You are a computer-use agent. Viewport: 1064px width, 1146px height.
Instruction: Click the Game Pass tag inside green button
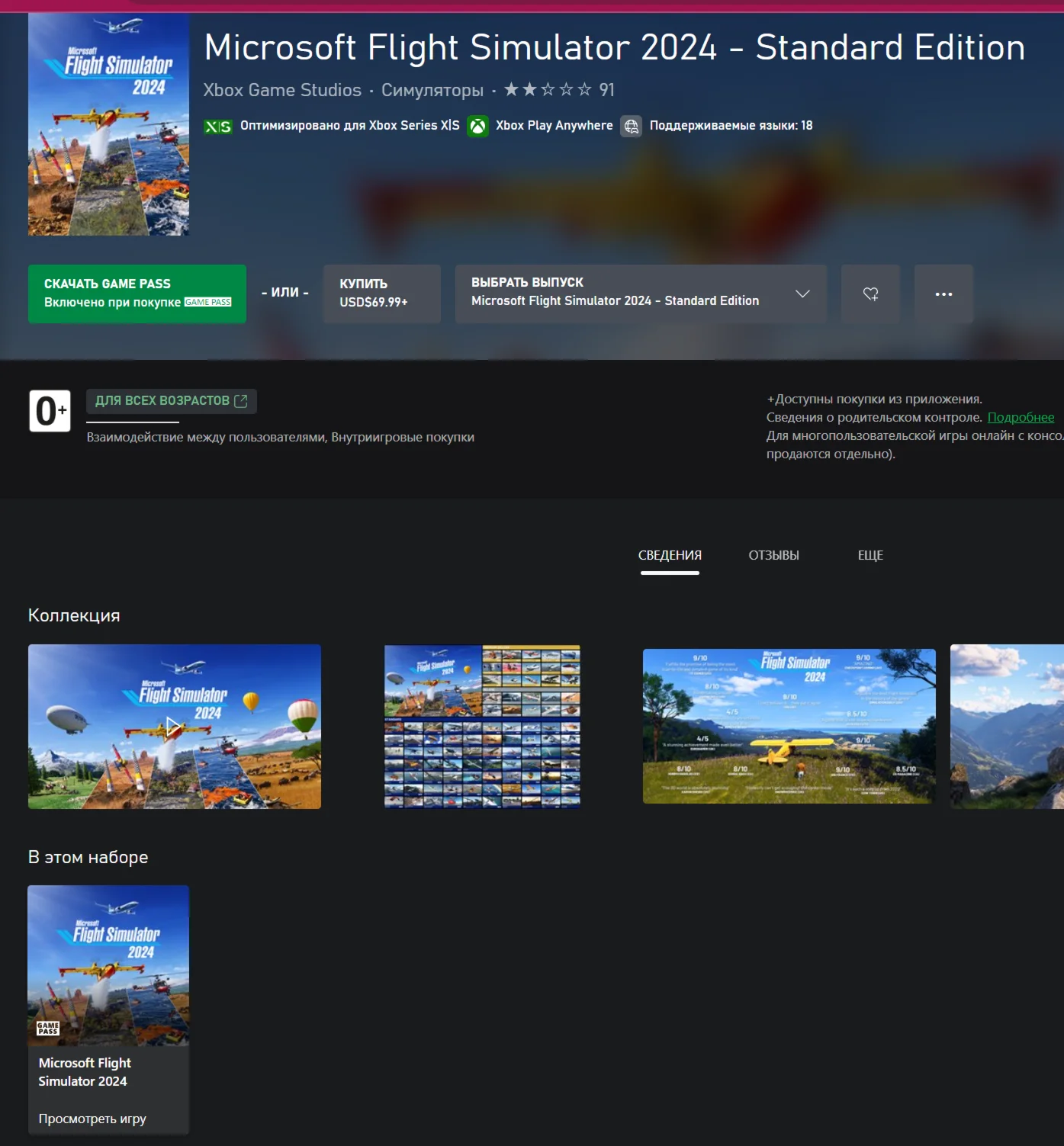tap(208, 302)
